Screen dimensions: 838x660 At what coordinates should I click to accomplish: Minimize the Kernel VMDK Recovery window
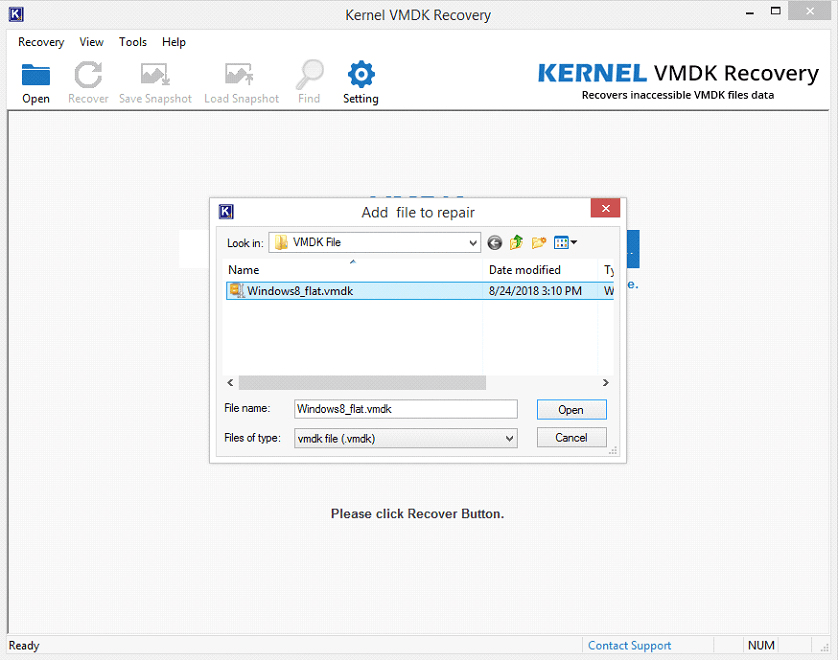coord(750,12)
